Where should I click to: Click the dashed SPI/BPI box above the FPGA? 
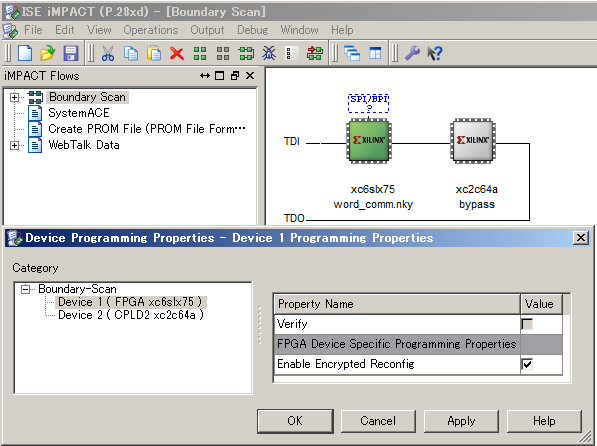369,103
